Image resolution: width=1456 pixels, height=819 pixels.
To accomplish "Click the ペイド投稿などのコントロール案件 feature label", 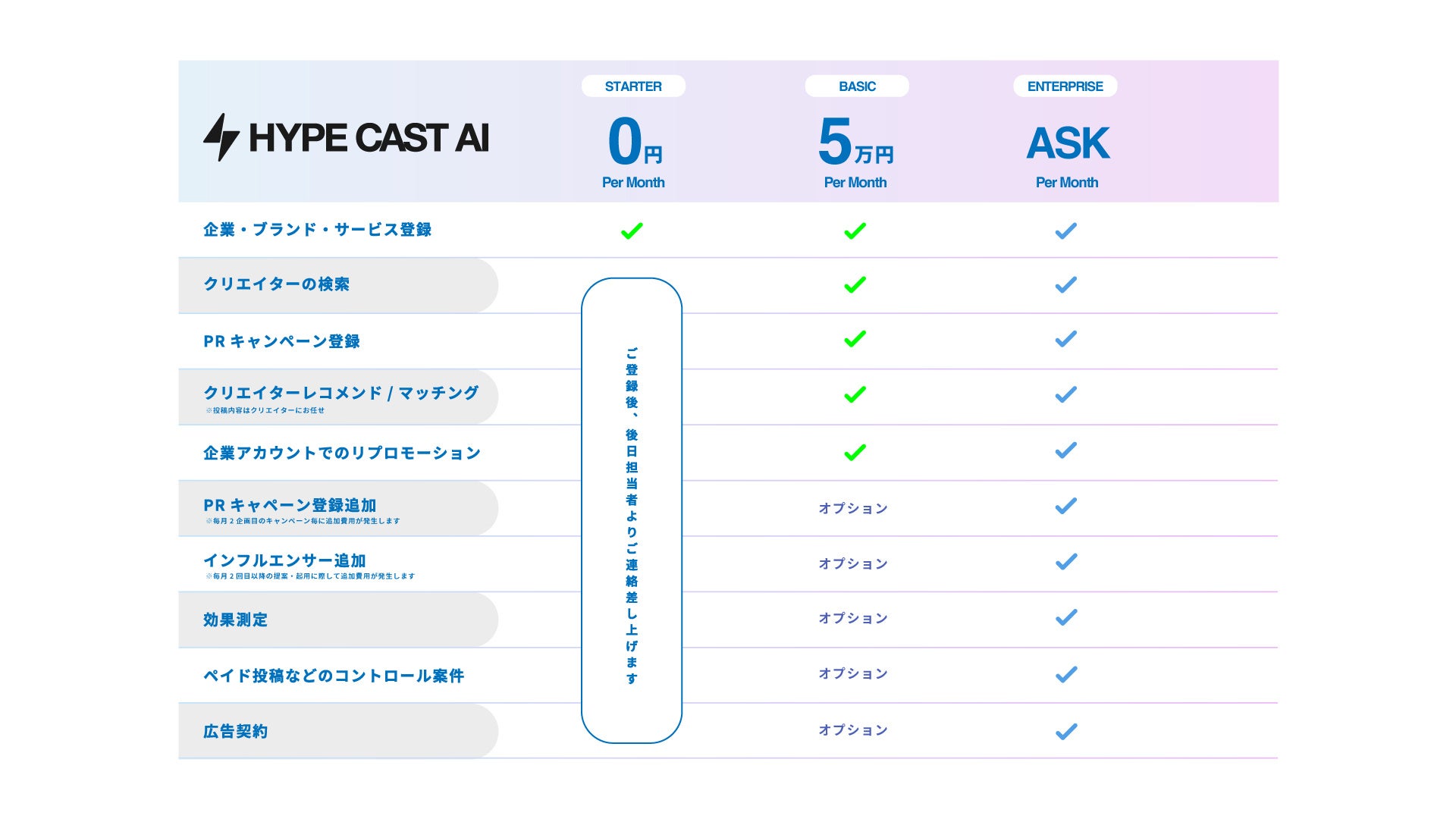I will coord(334,676).
